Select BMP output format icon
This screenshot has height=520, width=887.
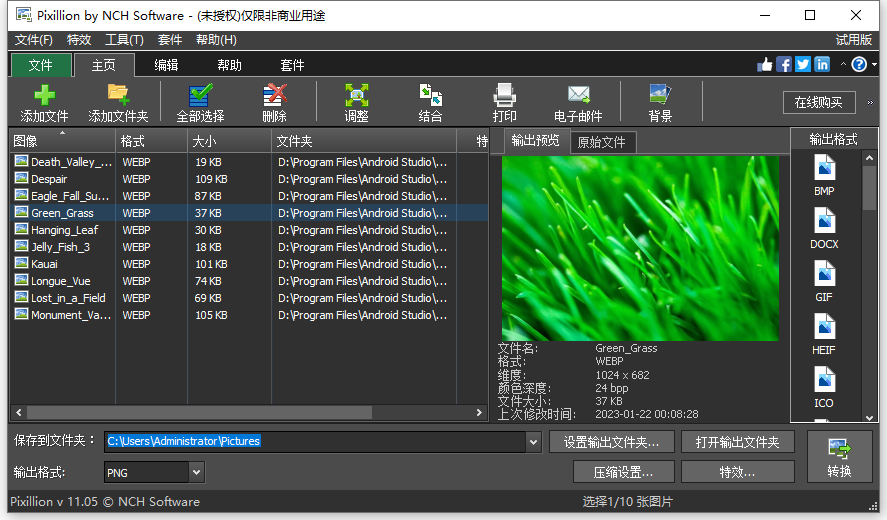click(824, 175)
